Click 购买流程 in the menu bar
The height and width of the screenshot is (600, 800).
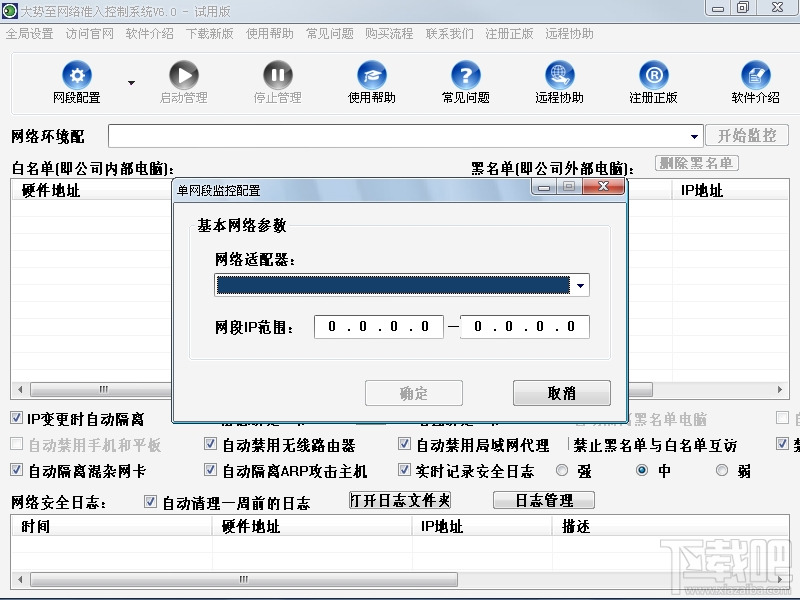pyautogui.click(x=388, y=33)
